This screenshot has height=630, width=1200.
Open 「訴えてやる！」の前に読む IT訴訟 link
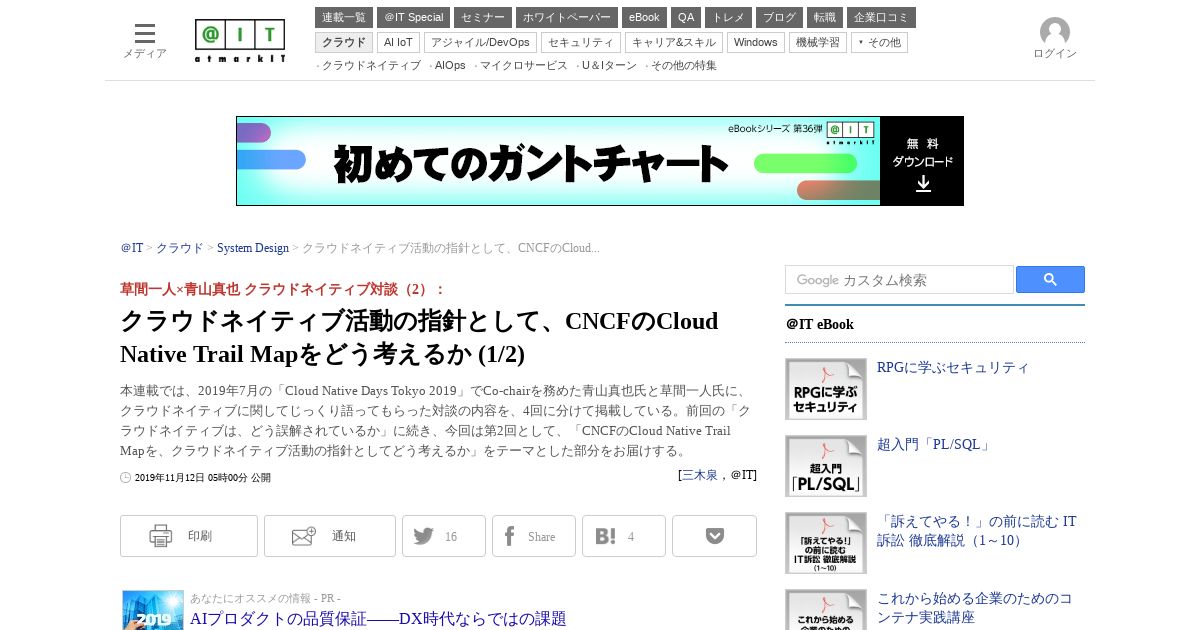tap(977, 531)
